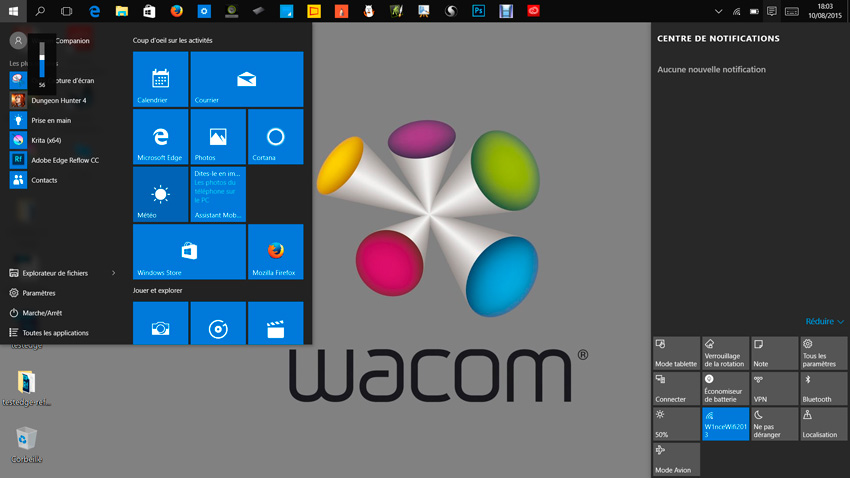Screen dimensions: 850x478
Task: Adjust the volume slider overlay
Action: (42, 60)
